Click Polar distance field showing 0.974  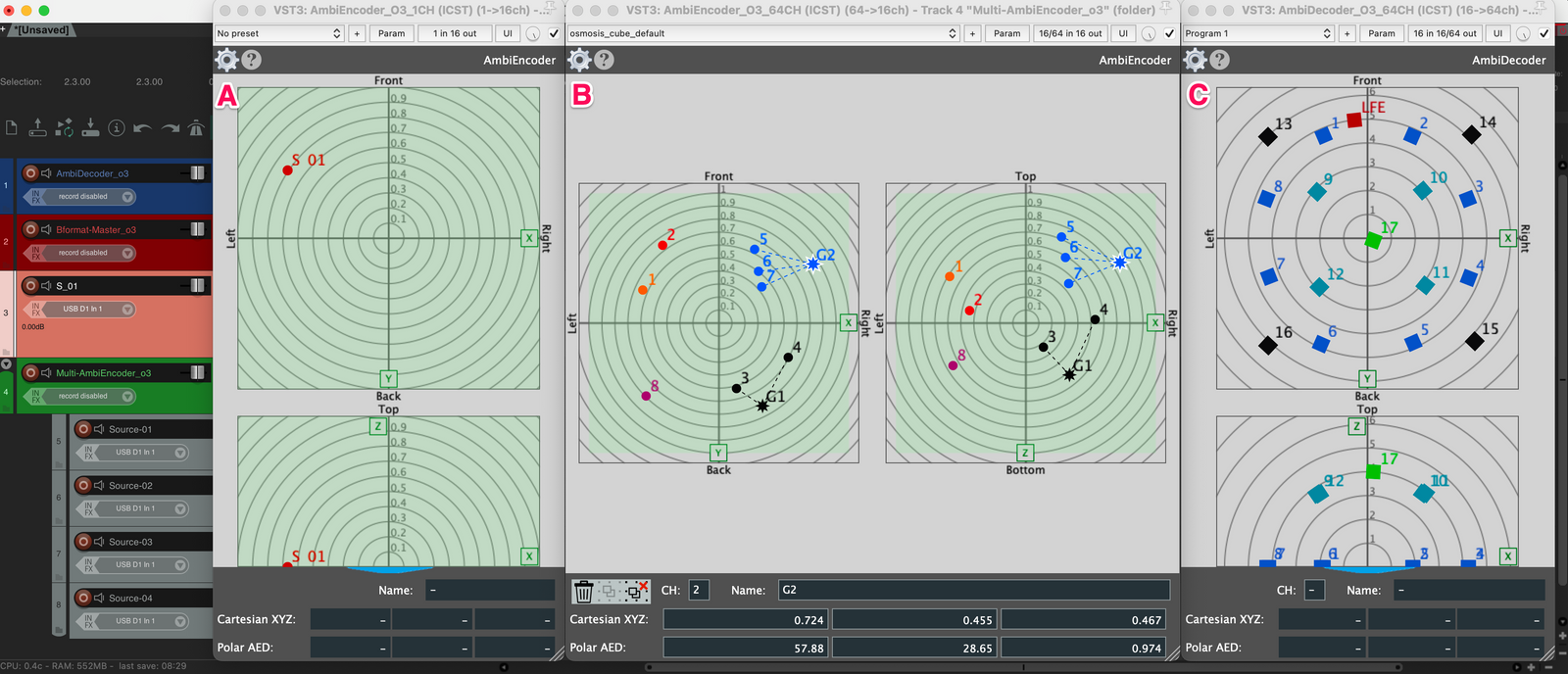tap(1083, 648)
